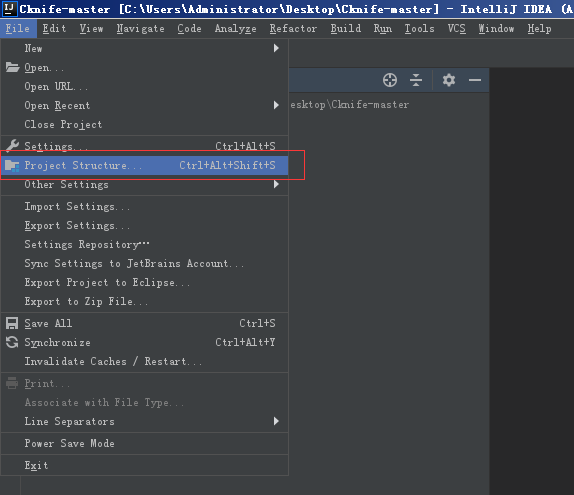The image size is (574, 495).
Task: Expand the Other Settings submenu arrow
Action: [276, 185]
